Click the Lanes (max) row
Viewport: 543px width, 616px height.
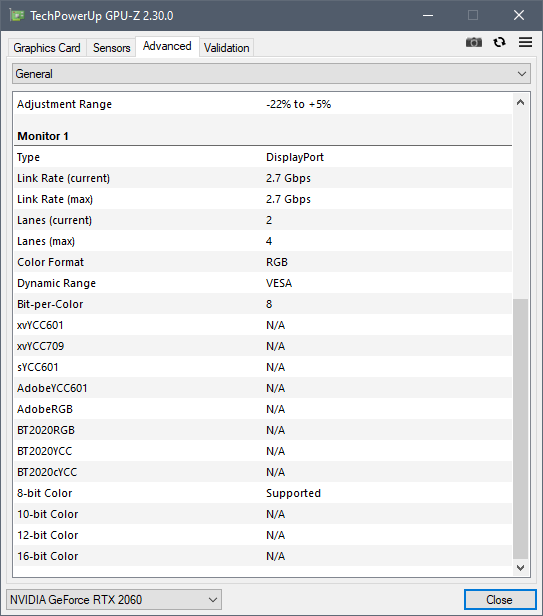click(x=263, y=241)
